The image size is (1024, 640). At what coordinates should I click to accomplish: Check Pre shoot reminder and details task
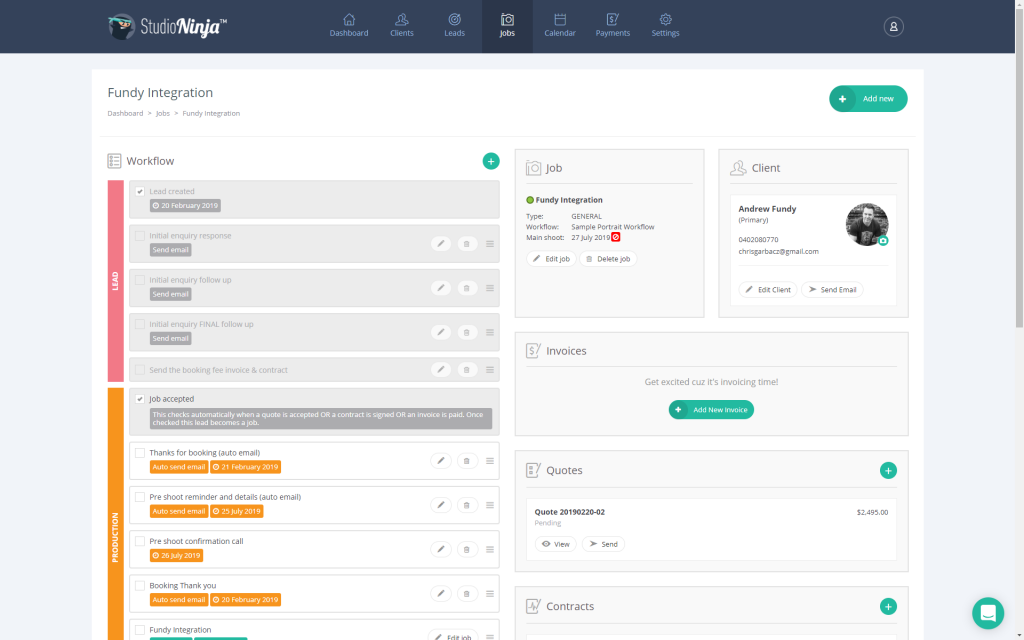(x=140, y=497)
